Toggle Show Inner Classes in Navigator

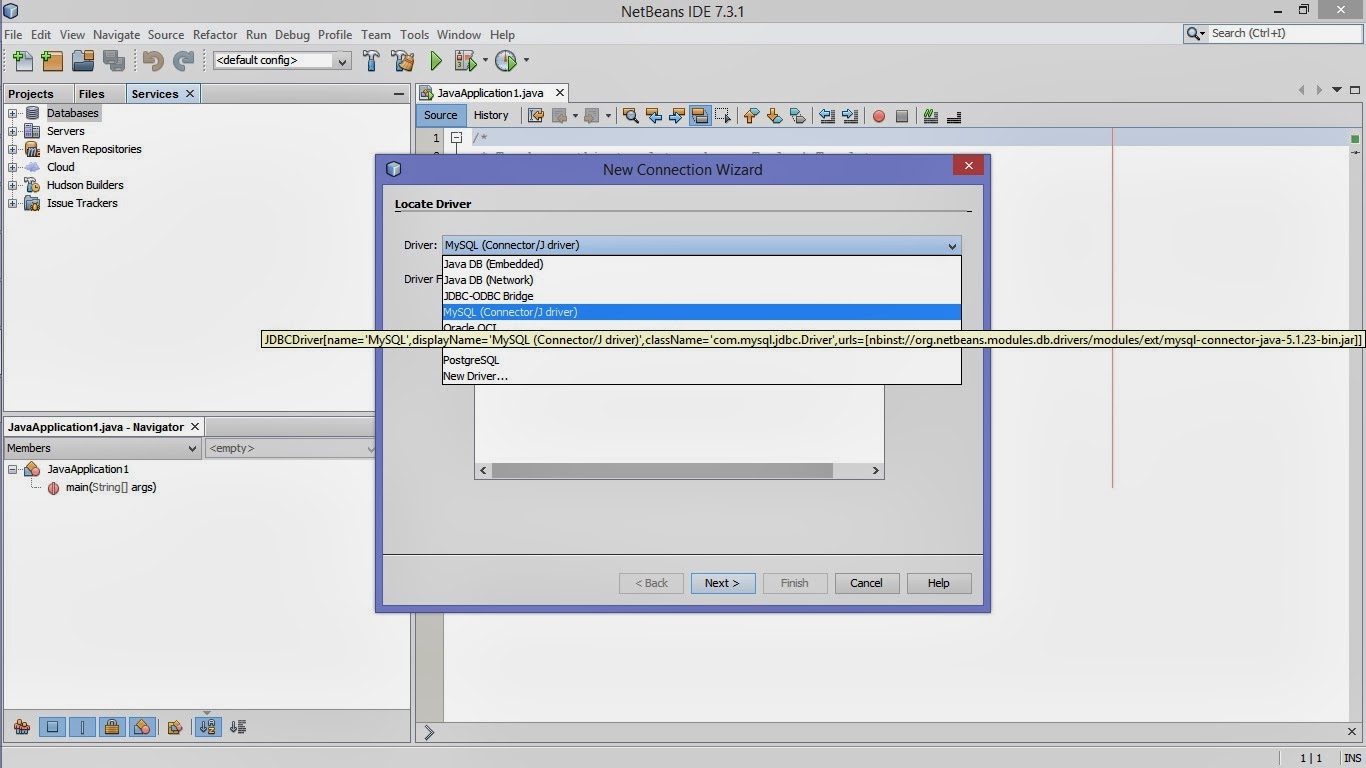142,727
